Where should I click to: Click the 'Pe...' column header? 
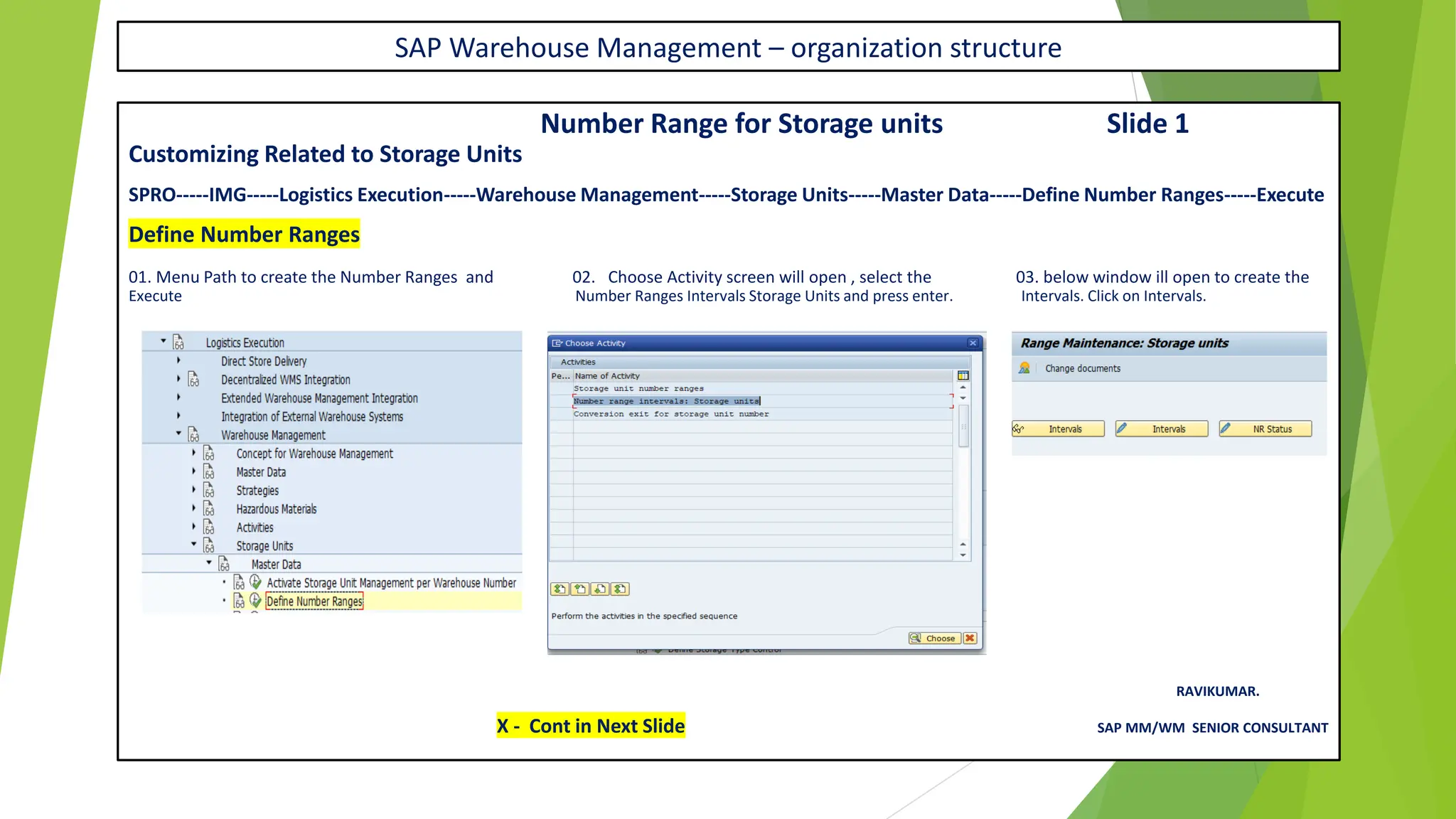tap(561, 376)
